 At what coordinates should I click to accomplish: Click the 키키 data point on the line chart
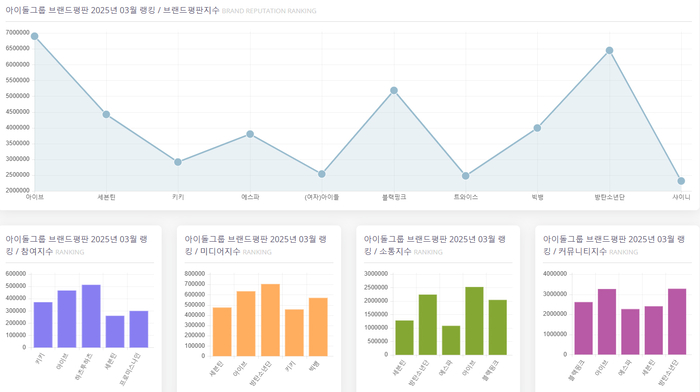(x=178, y=162)
